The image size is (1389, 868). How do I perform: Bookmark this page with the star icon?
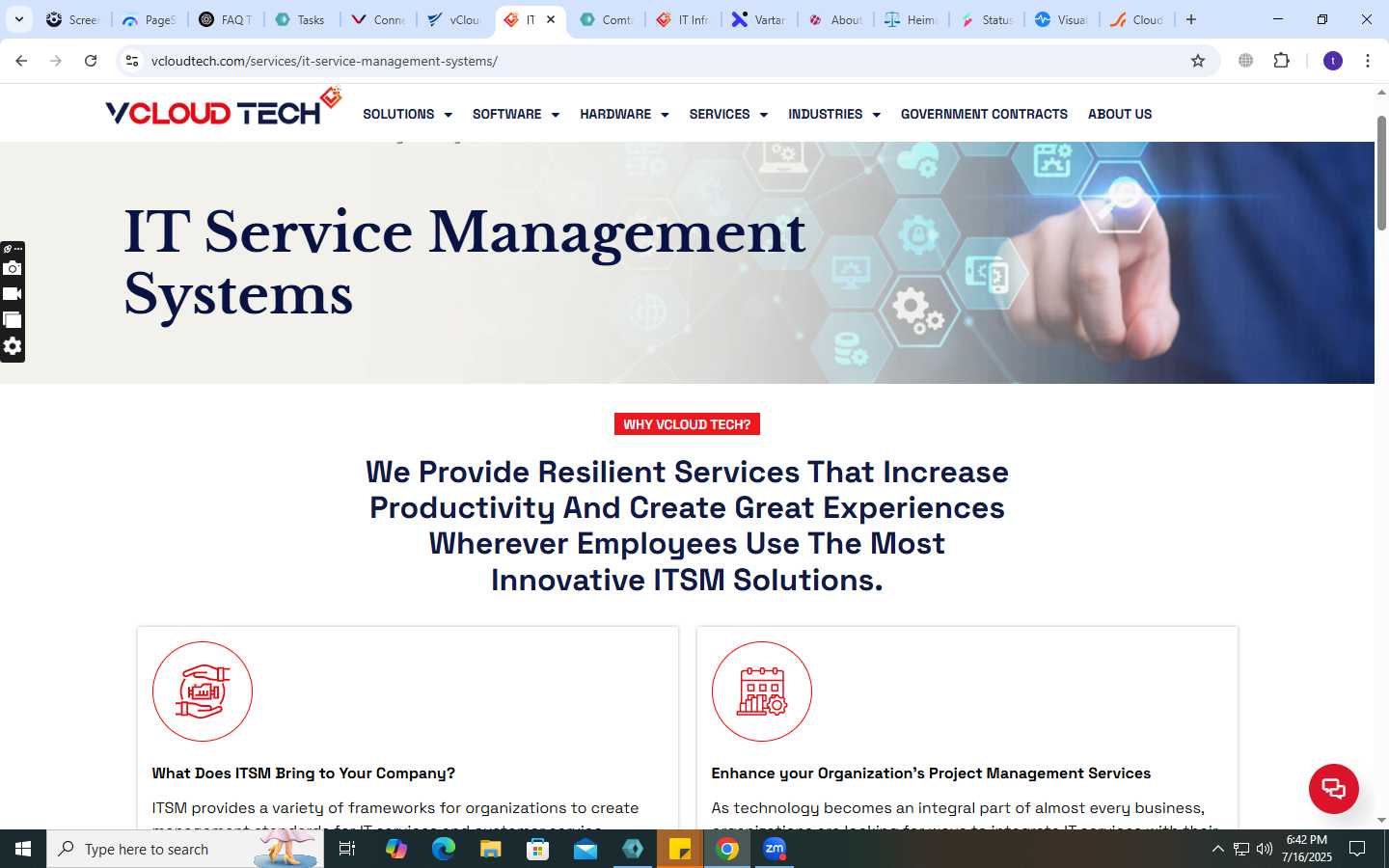click(1198, 61)
